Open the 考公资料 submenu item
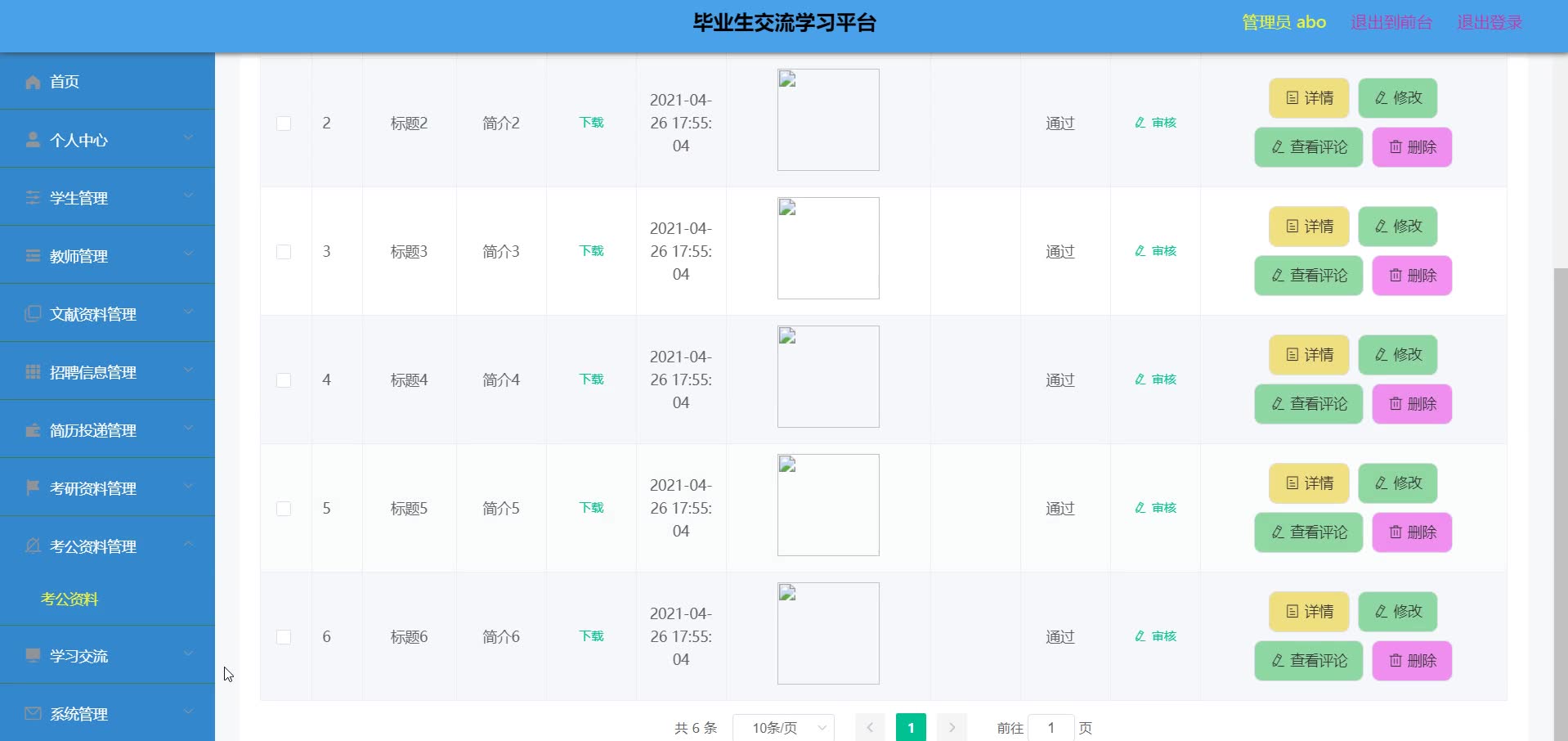The height and width of the screenshot is (741, 1568). (x=69, y=600)
